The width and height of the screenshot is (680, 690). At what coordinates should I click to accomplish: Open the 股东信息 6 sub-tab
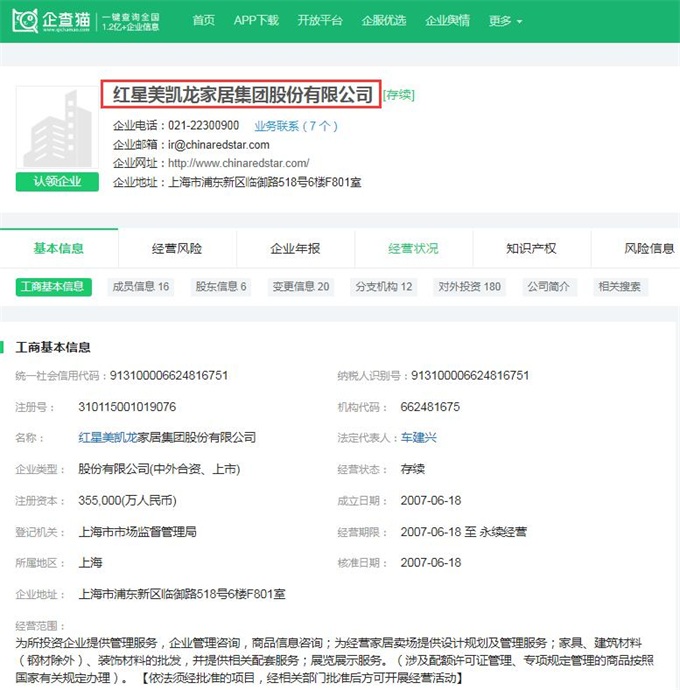[221, 287]
